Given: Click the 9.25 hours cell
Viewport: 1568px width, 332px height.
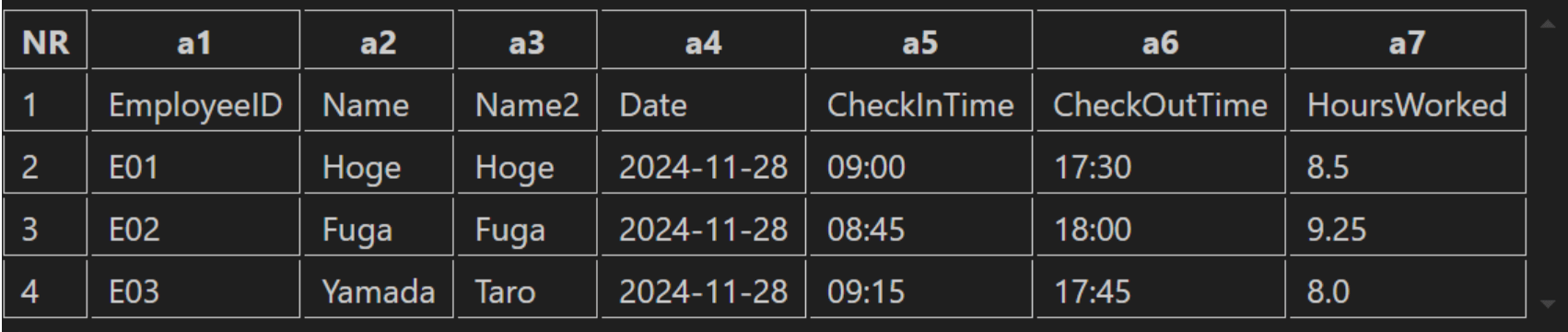Looking at the screenshot, I should pyautogui.click(x=1407, y=228).
